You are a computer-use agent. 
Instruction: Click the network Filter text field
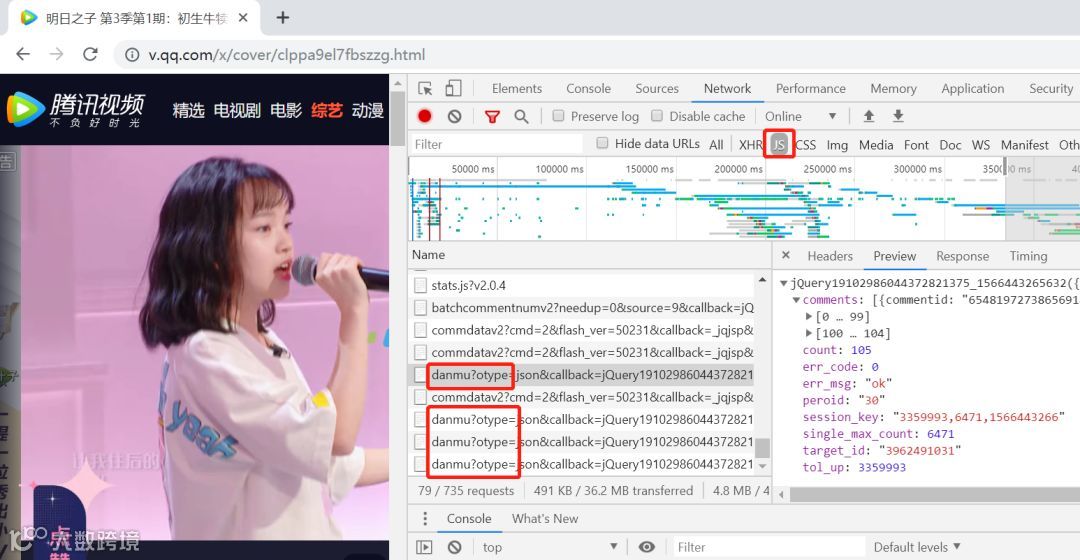[496, 144]
